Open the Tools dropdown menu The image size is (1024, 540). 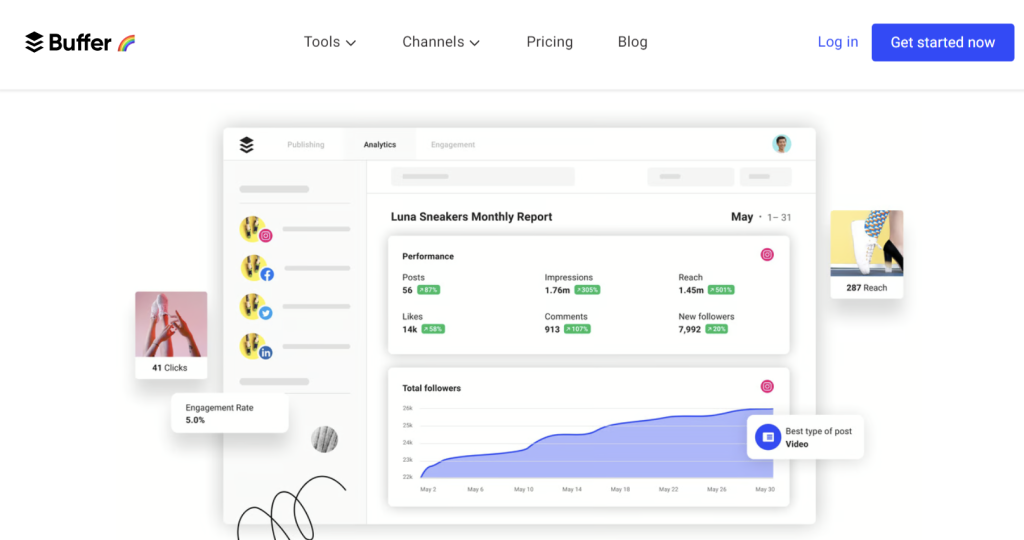tap(330, 42)
